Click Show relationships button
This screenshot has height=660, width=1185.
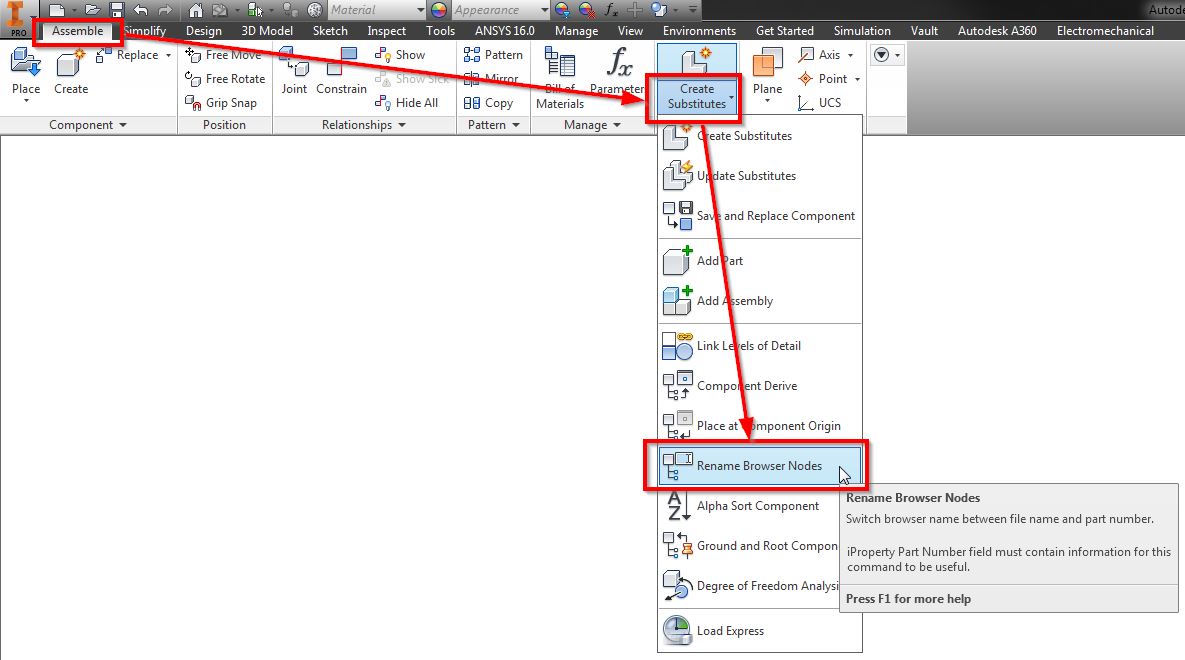401,54
